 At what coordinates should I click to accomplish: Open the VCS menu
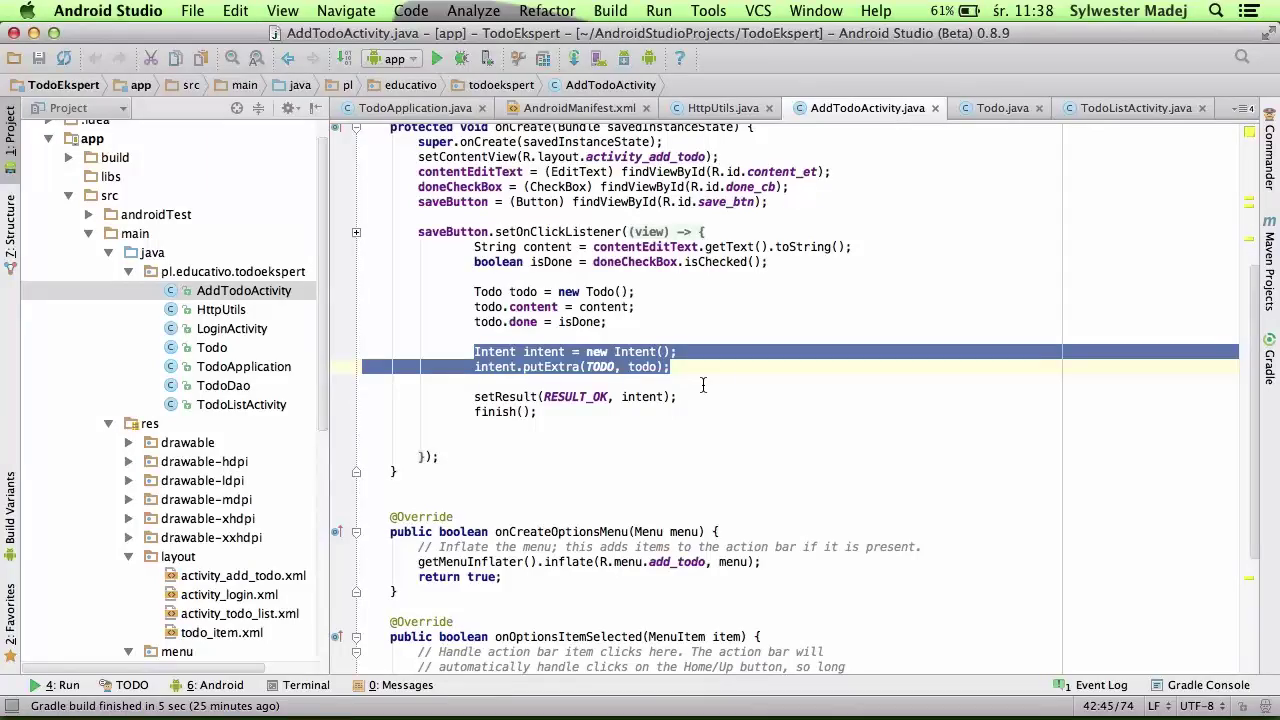click(x=758, y=11)
